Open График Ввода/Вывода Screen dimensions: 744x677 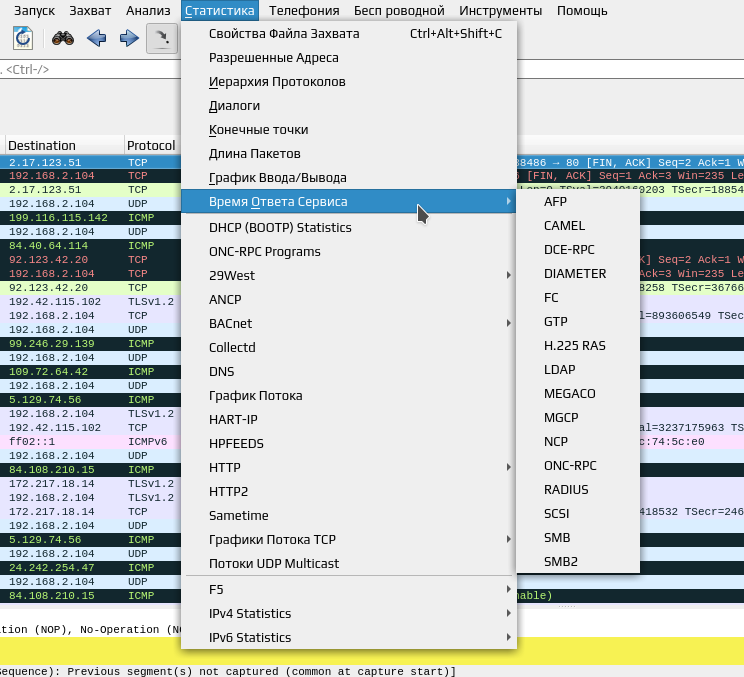pos(349,177)
